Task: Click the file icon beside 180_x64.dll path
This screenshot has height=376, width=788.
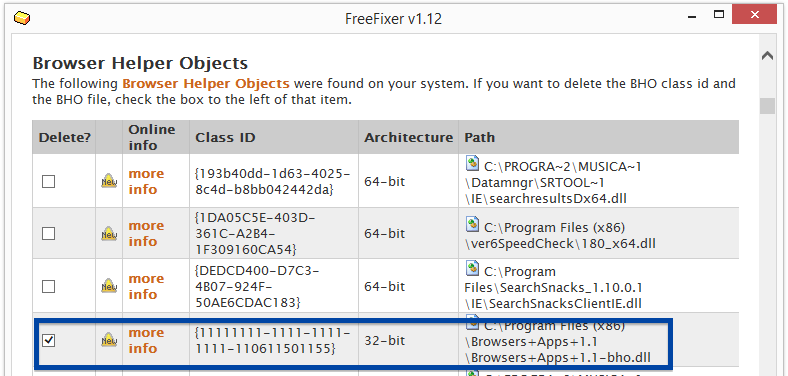Action: (x=472, y=225)
